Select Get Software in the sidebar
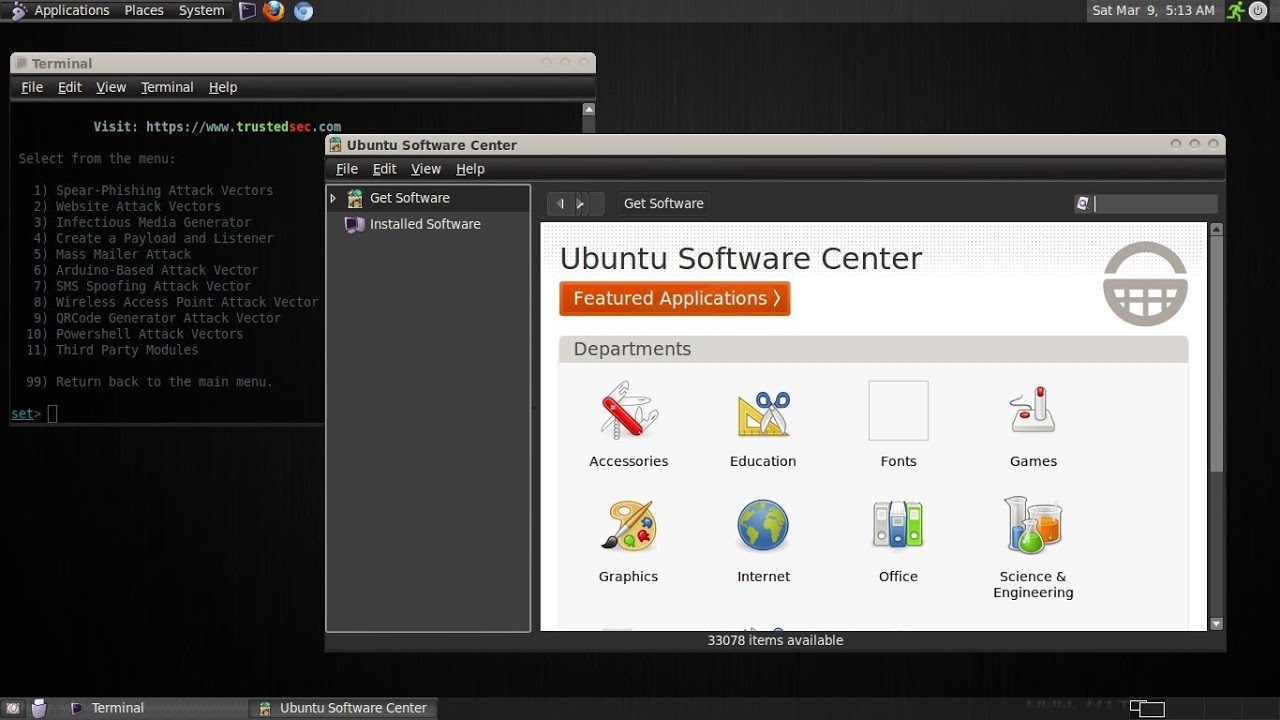Image resolution: width=1280 pixels, height=720 pixels. point(428,198)
